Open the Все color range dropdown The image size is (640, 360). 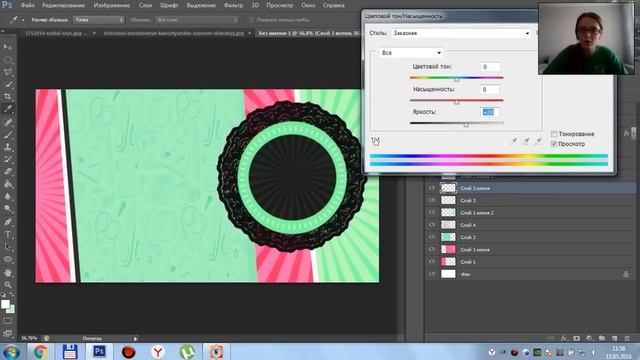411,53
